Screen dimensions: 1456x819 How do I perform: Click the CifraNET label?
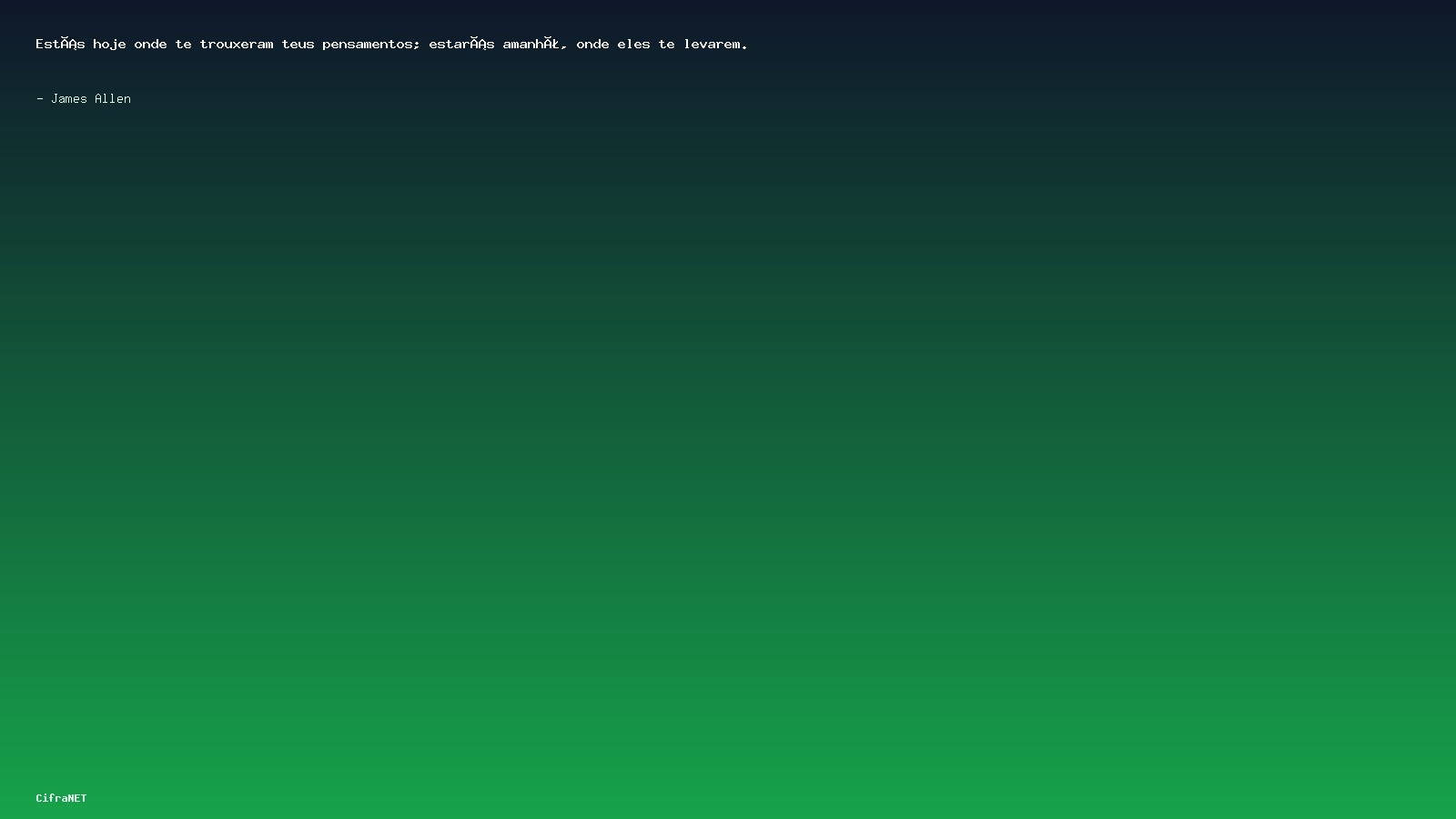click(61, 798)
